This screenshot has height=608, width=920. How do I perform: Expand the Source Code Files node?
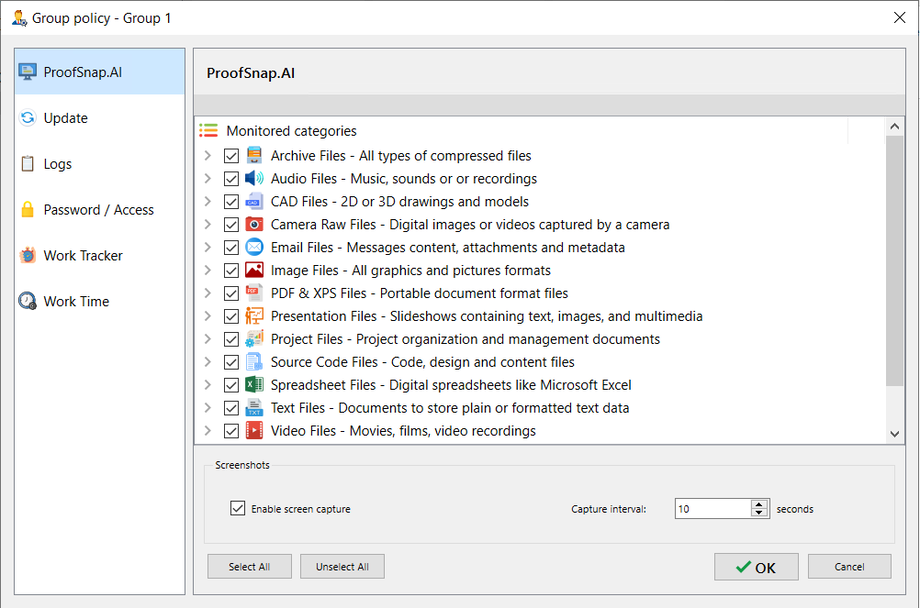click(208, 362)
